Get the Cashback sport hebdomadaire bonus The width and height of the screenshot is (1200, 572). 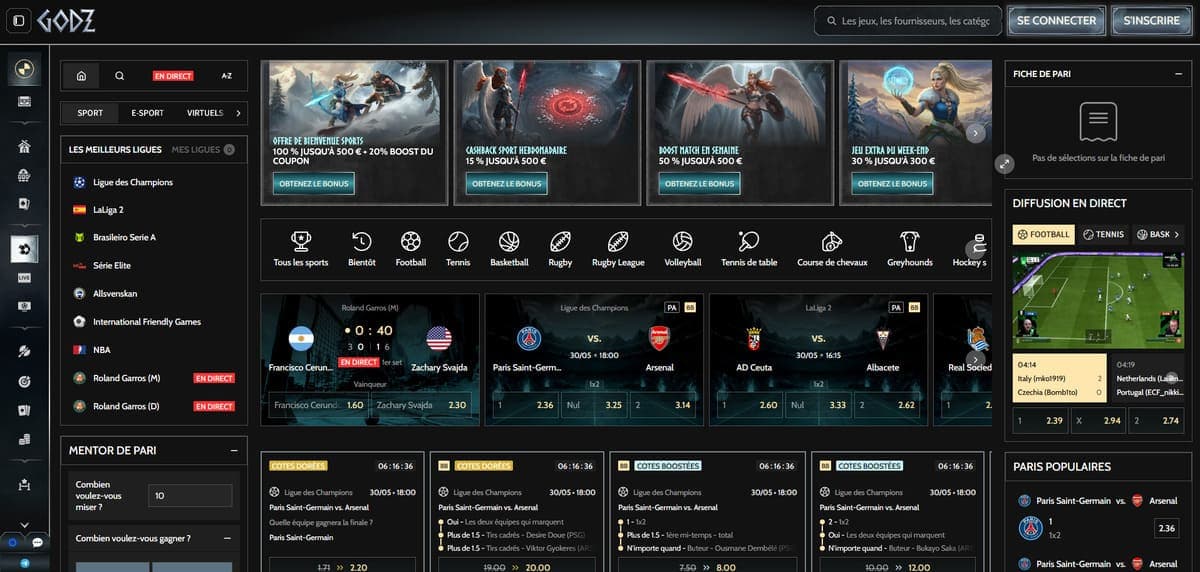coord(507,184)
